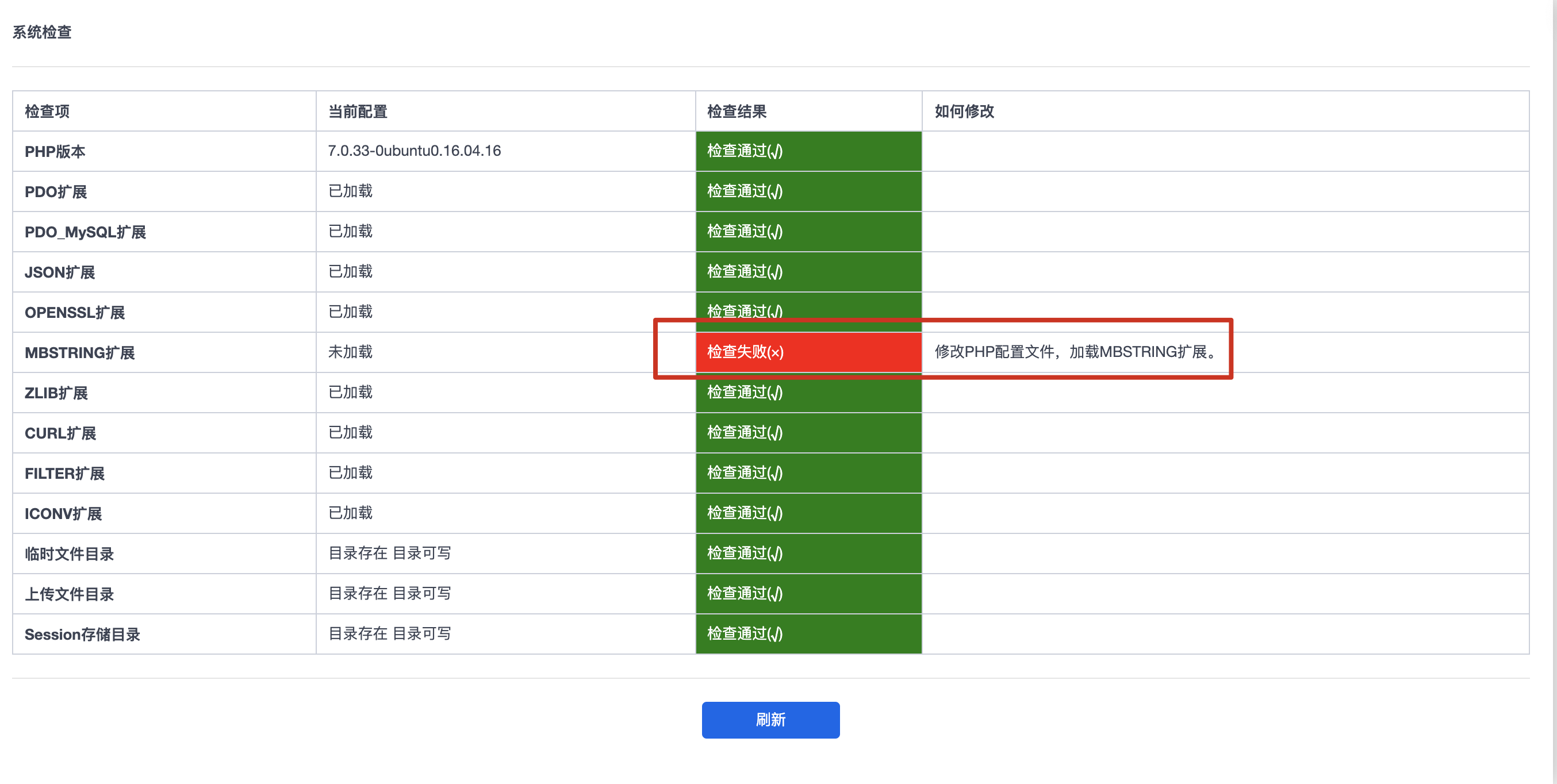Click the OPENSSL扩展 row label

(74, 312)
